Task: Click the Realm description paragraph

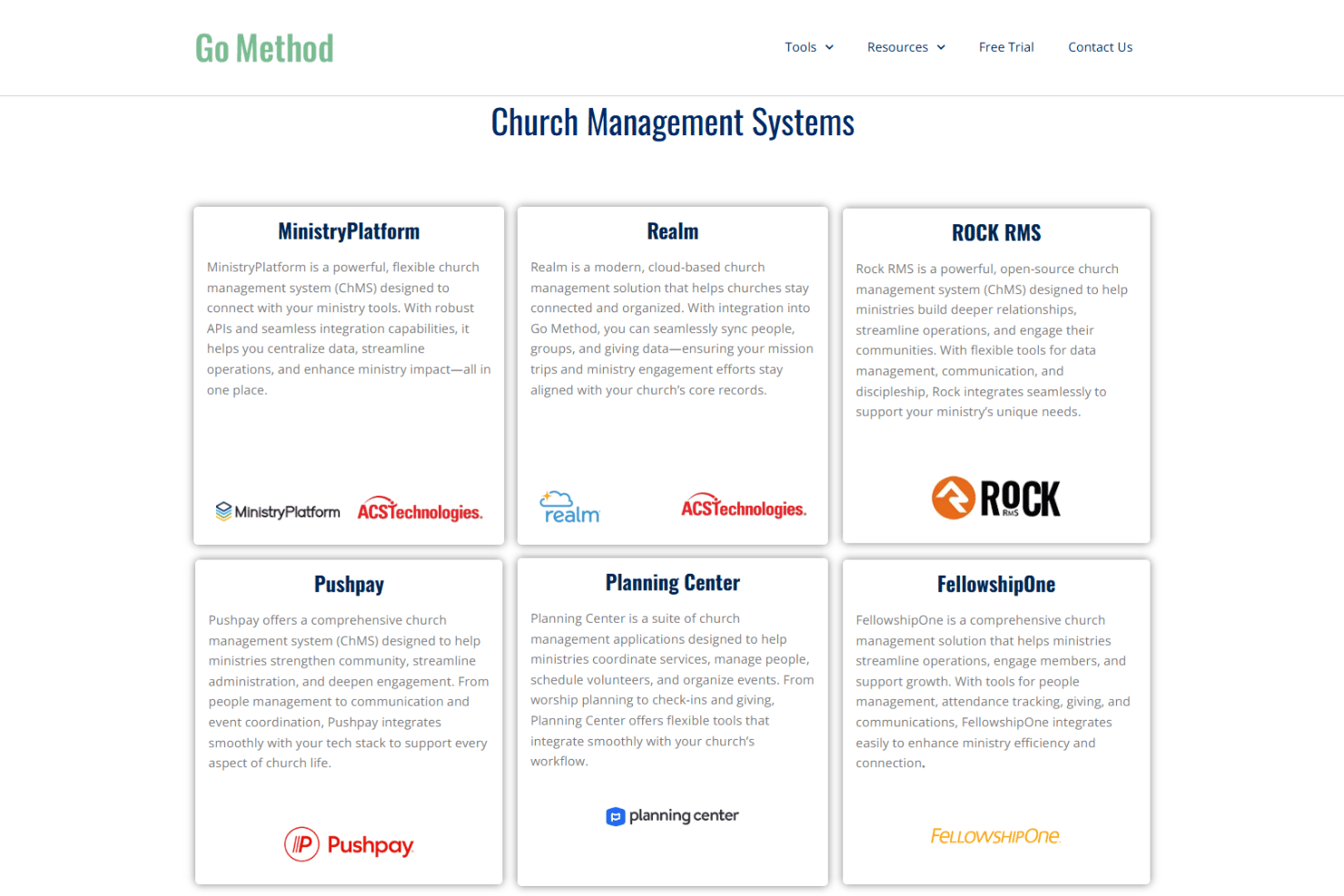Action: 673,329
